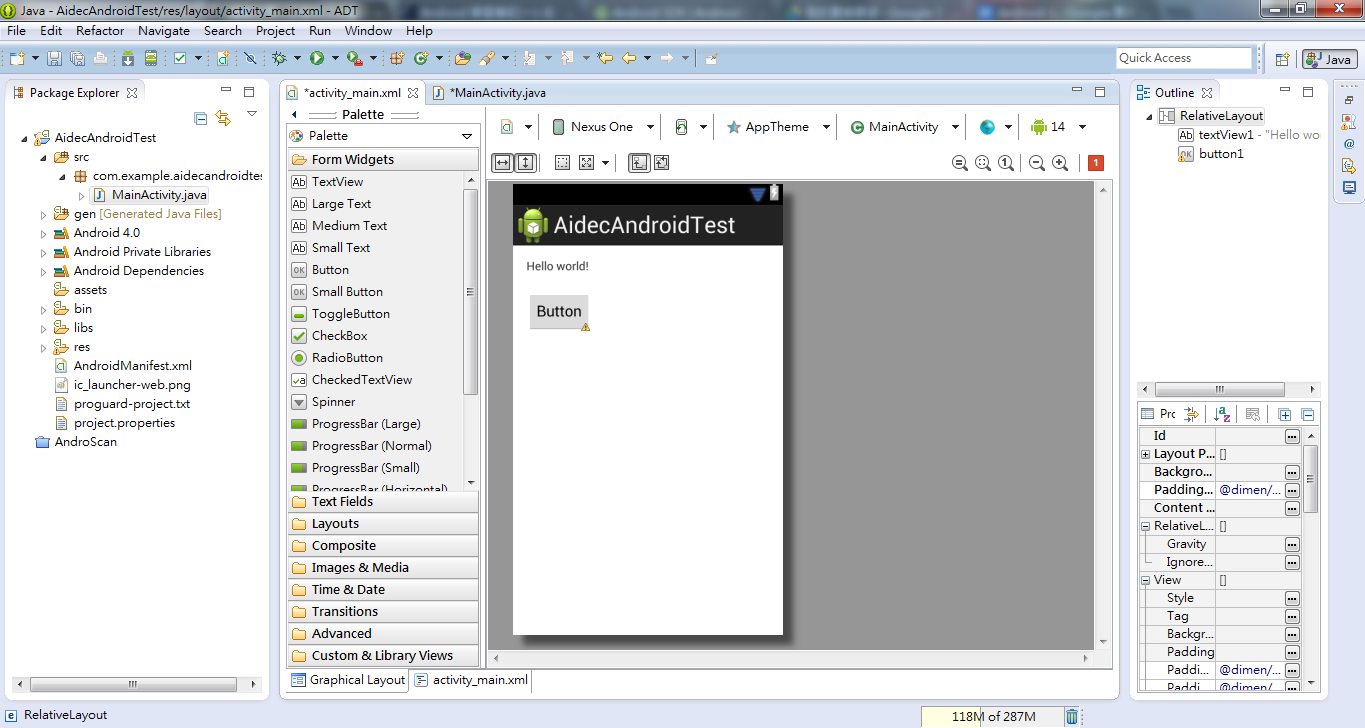Screen dimensions: 1365x728
Task: Toggle fill height layout button
Action: pos(526,162)
